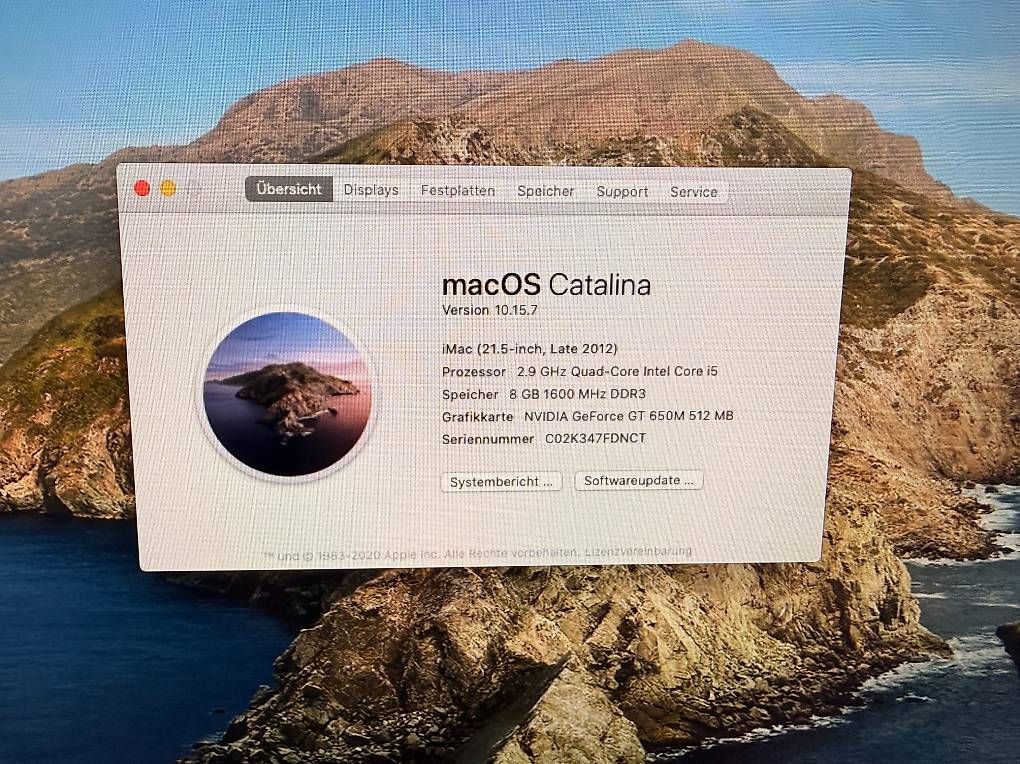Switch to the Übersicht tab
1020x764 pixels.
click(289, 189)
